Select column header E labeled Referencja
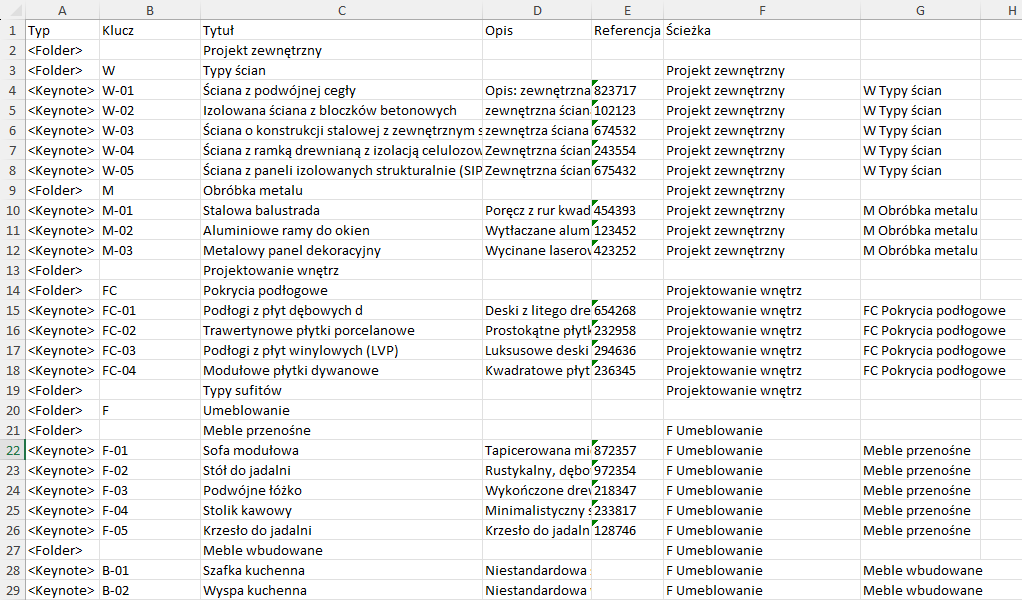The height and width of the screenshot is (600, 1022). (x=627, y=10)
